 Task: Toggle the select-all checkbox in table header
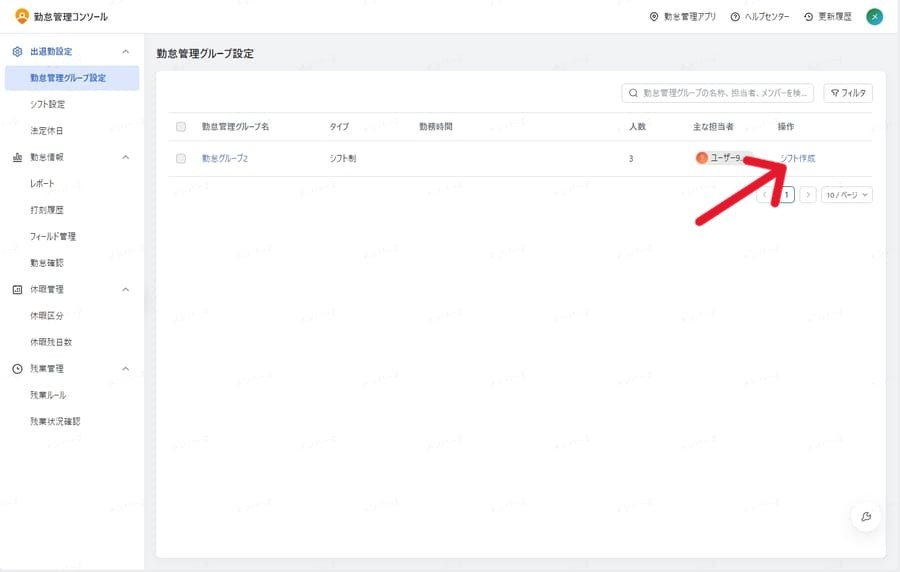181,127
